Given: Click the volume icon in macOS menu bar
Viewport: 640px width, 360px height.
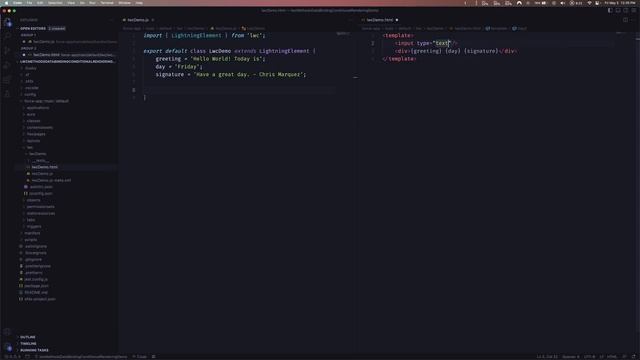Looking at the screenshot, I should (562, 3).
